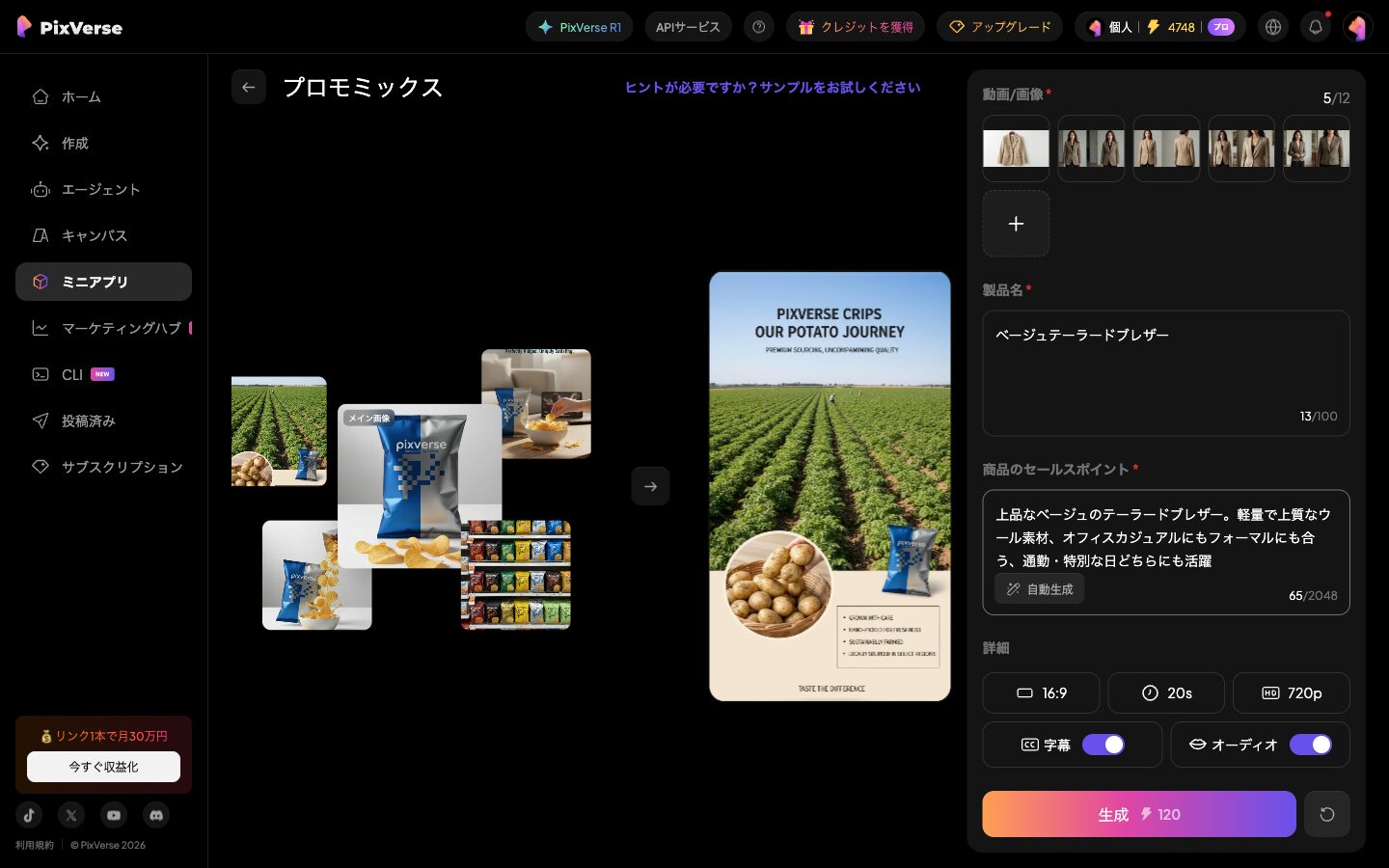
Task: Open the Discord social icon
Action: tap(156, 815)
